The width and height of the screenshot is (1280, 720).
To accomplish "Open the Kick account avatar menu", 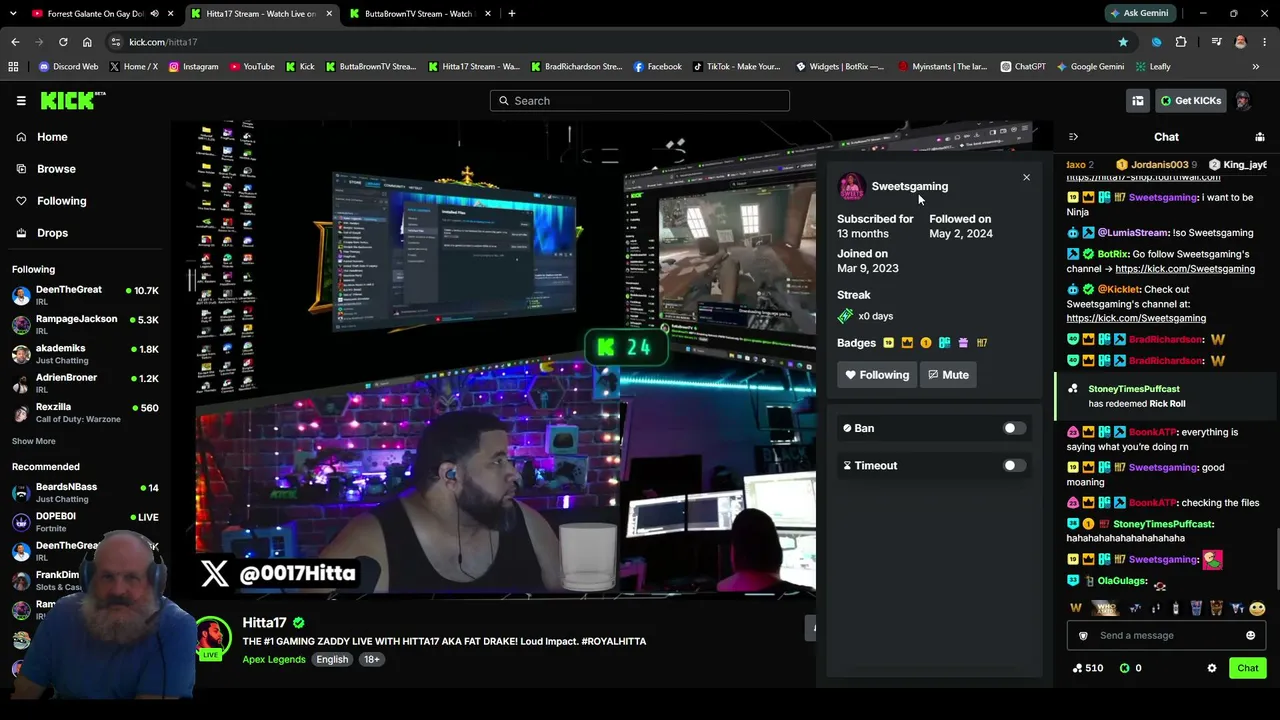I will [x=1243, y=100].
